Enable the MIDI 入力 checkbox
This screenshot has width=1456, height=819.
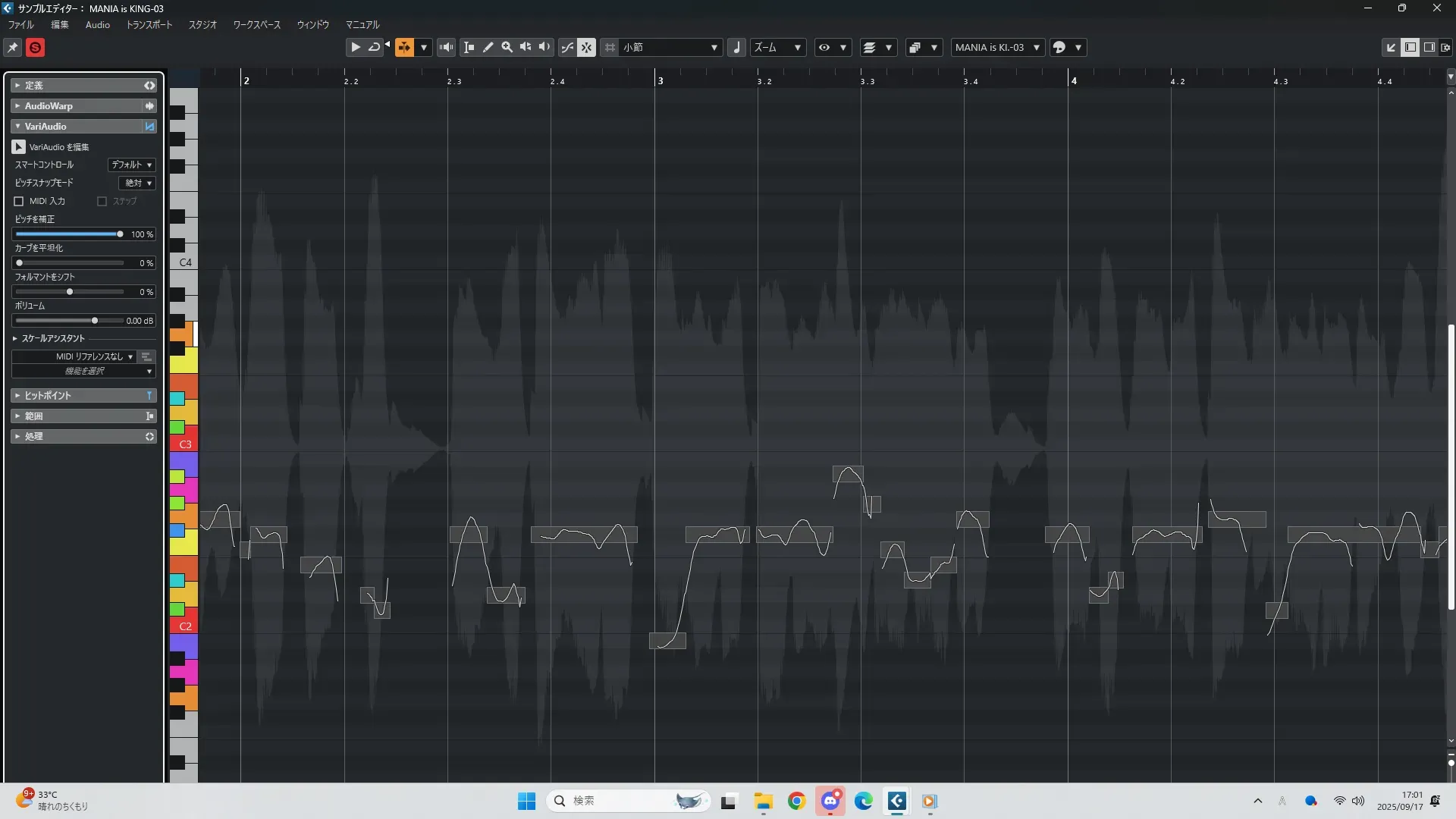[x=19, y=201]
